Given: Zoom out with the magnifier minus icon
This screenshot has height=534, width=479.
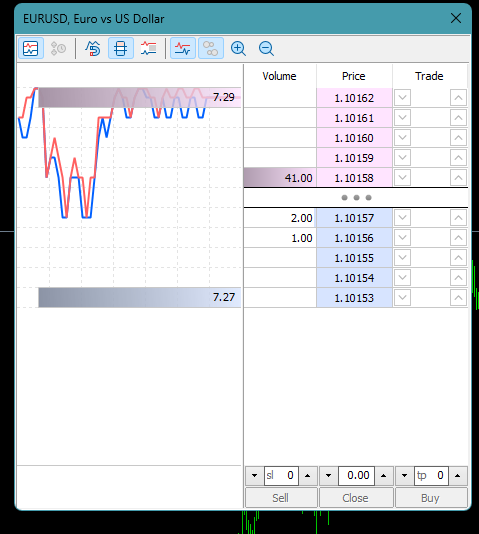Looking at the screenshot, I should [266, 48].
